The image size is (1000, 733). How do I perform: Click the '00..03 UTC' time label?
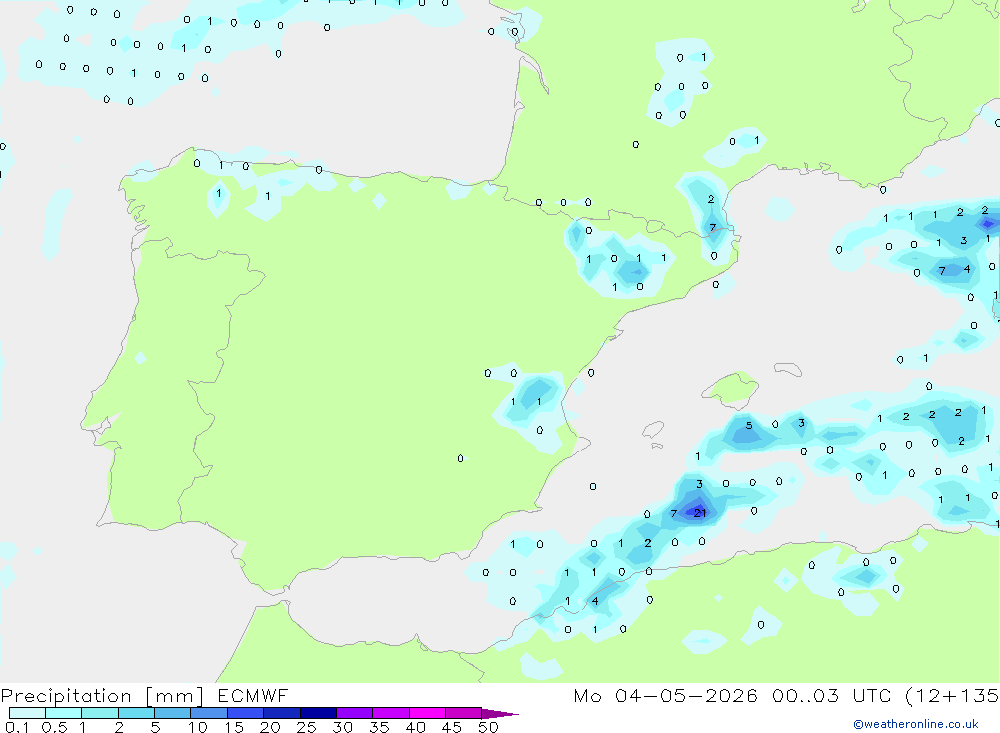pos(831,695)
